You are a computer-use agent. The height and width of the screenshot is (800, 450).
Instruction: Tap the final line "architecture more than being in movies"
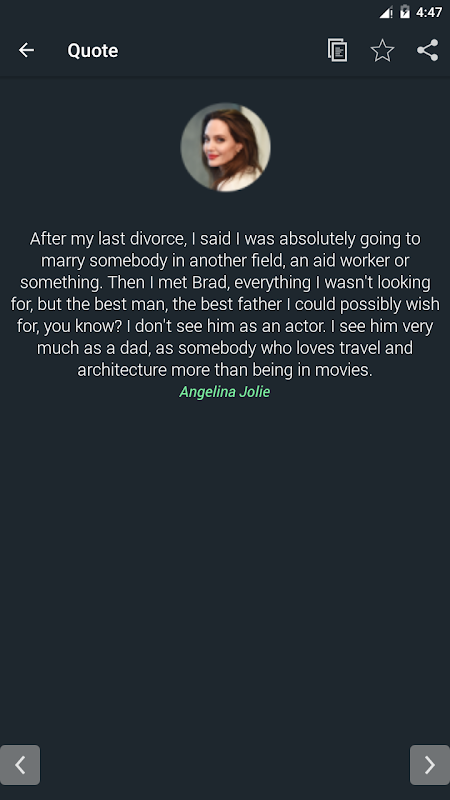pos(225,370)
